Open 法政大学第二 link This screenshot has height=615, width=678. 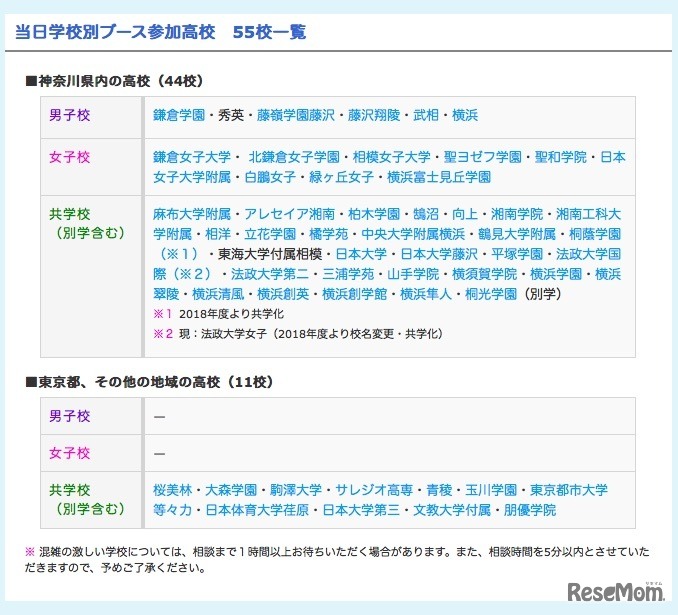pyautogui.click(x=270, y=274)
